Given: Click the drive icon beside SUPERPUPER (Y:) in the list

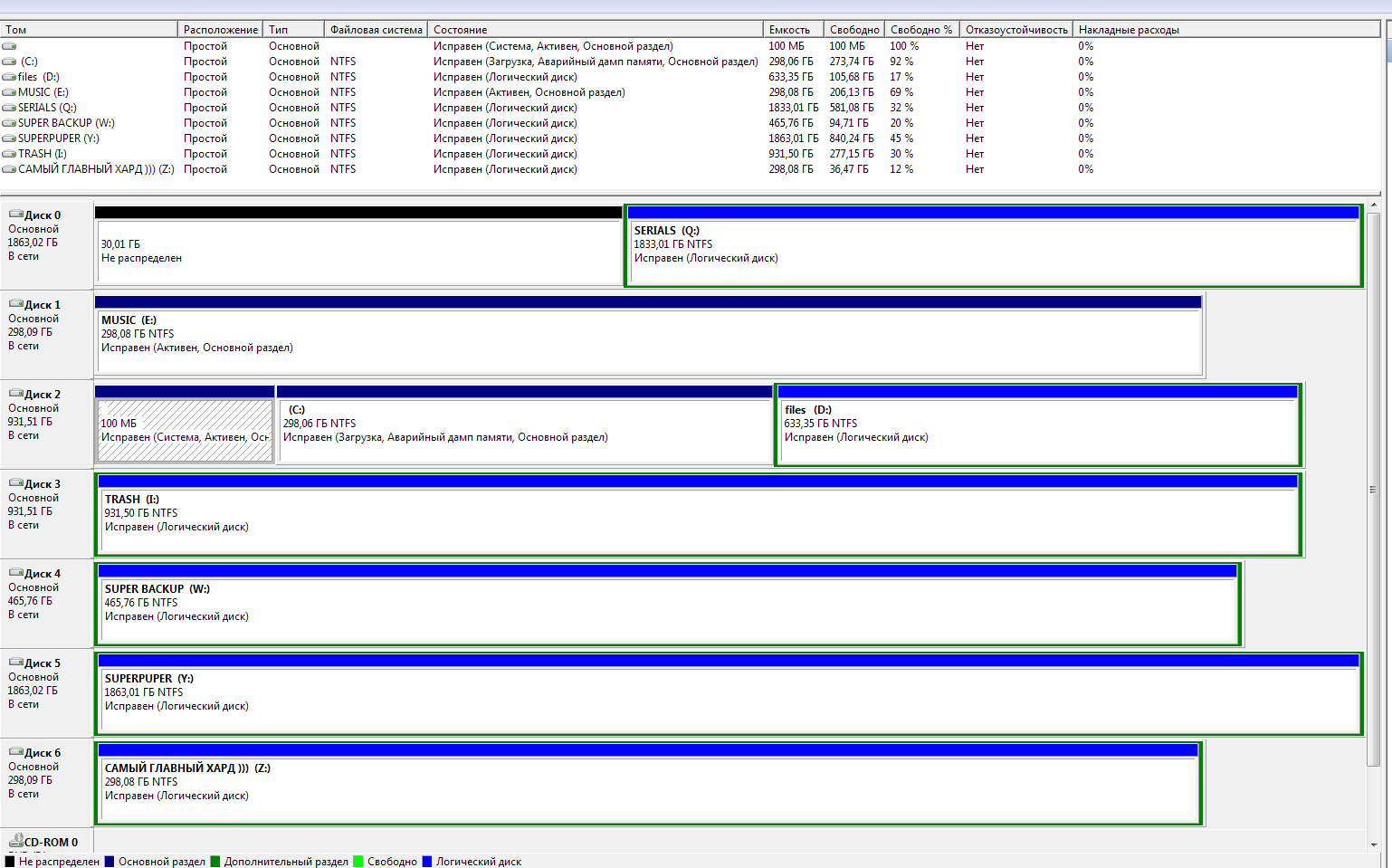Looking at the screenshot, I should pyautogui.click(x=9, y=138).
